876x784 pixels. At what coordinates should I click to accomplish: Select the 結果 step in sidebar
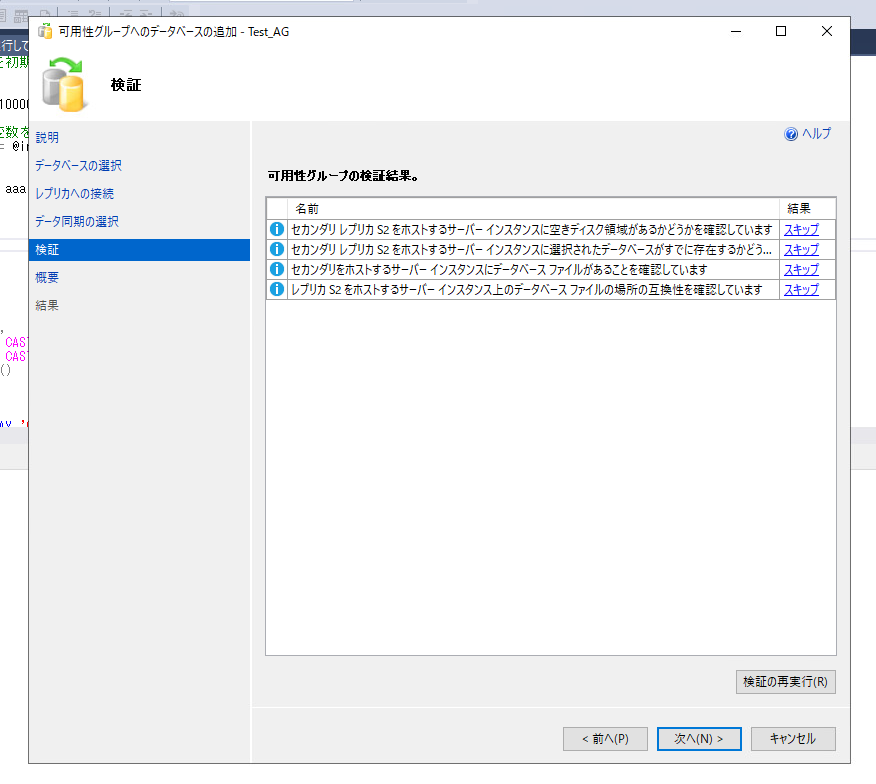click(47, 305)
